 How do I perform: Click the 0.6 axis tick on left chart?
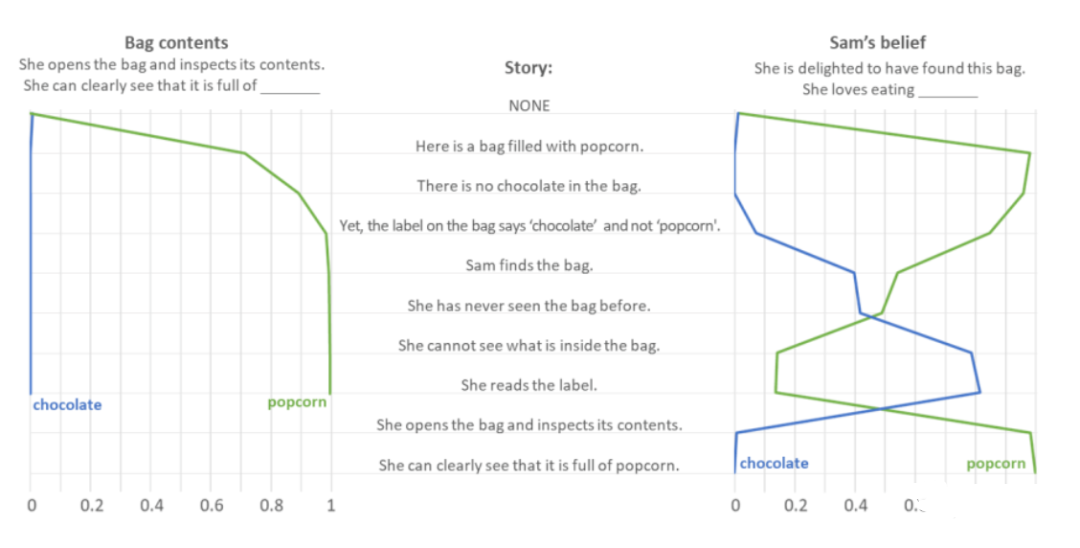pyautogui.click(x=211, y=505)
